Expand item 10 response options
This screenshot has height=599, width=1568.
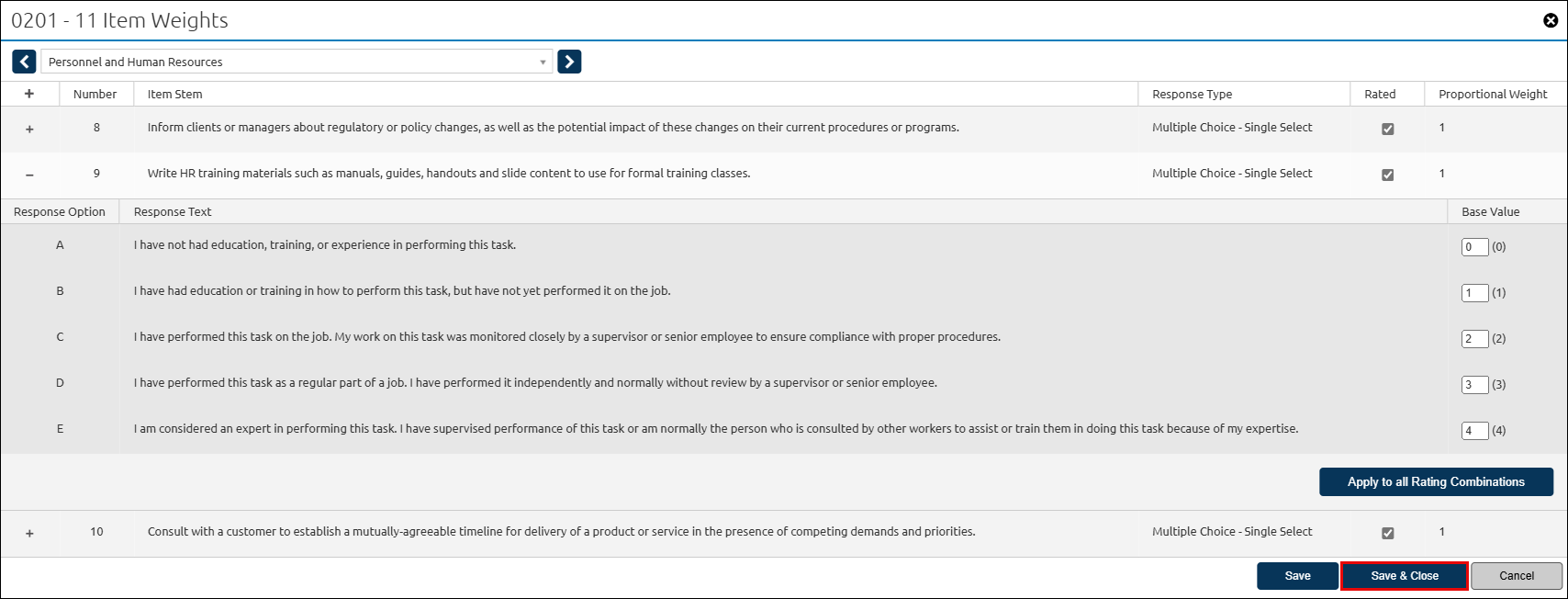tap(29, 533)
